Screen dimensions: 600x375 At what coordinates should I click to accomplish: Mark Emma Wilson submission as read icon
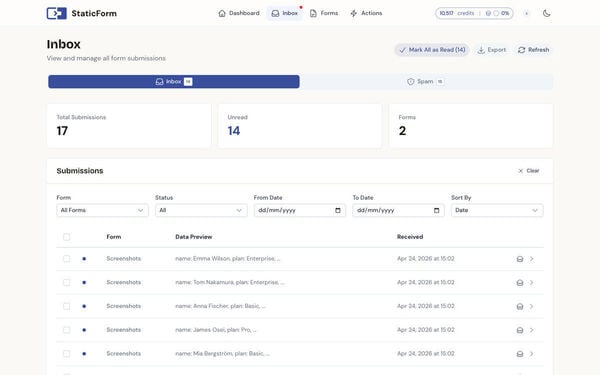pos(520,259)
